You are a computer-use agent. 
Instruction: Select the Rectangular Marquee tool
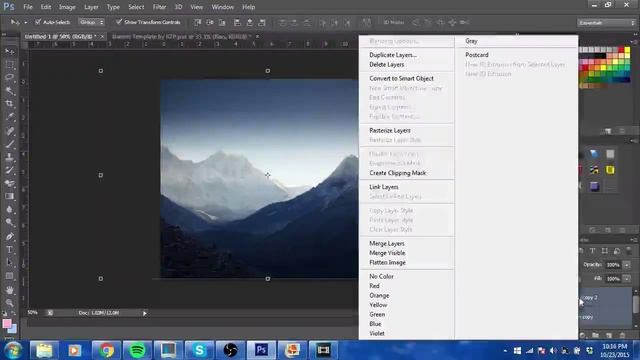pyautogui.click(x=10, y=64)
